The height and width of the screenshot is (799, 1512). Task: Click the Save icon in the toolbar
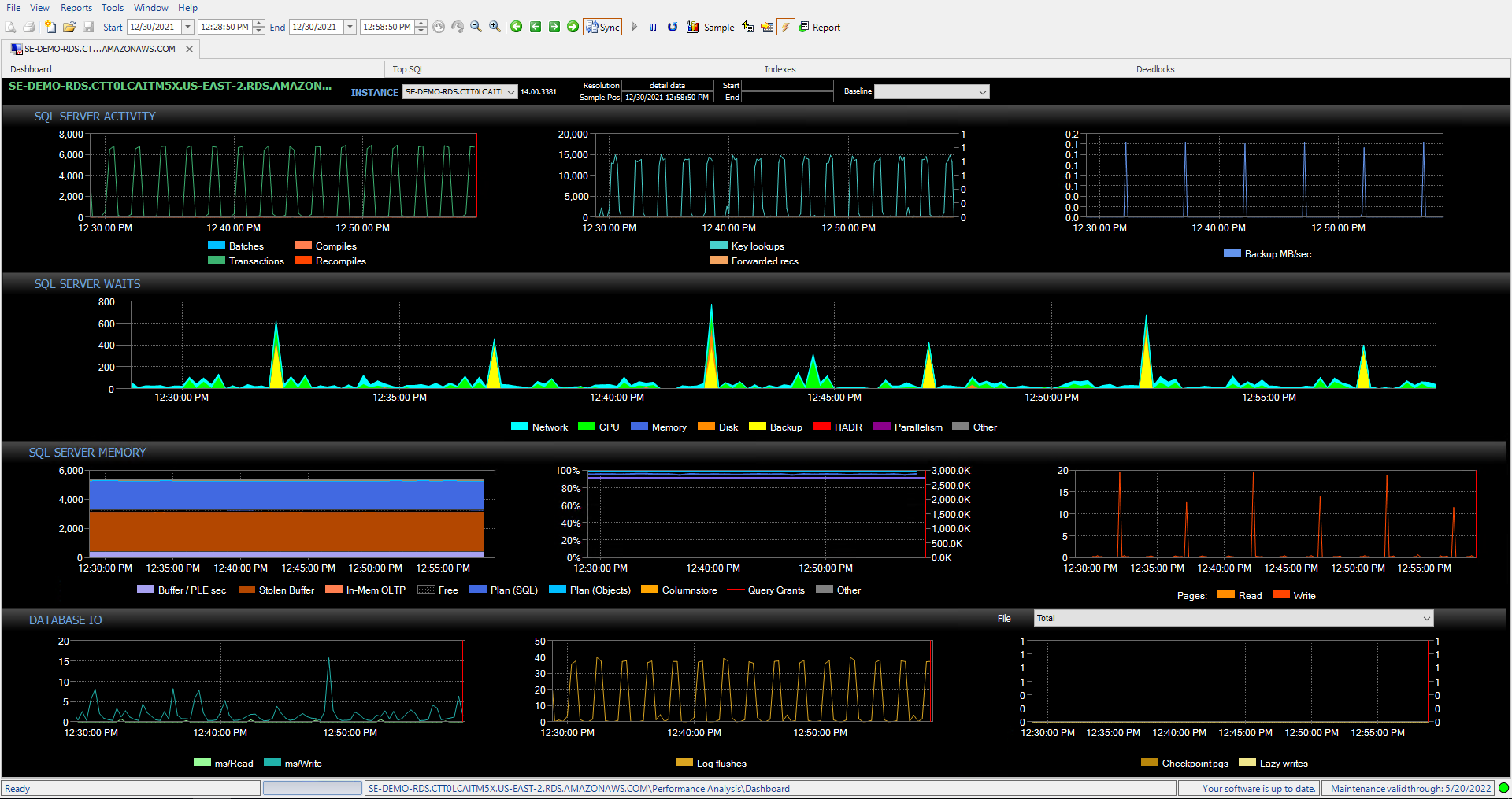pyautogui.click(x=88, y=26)
